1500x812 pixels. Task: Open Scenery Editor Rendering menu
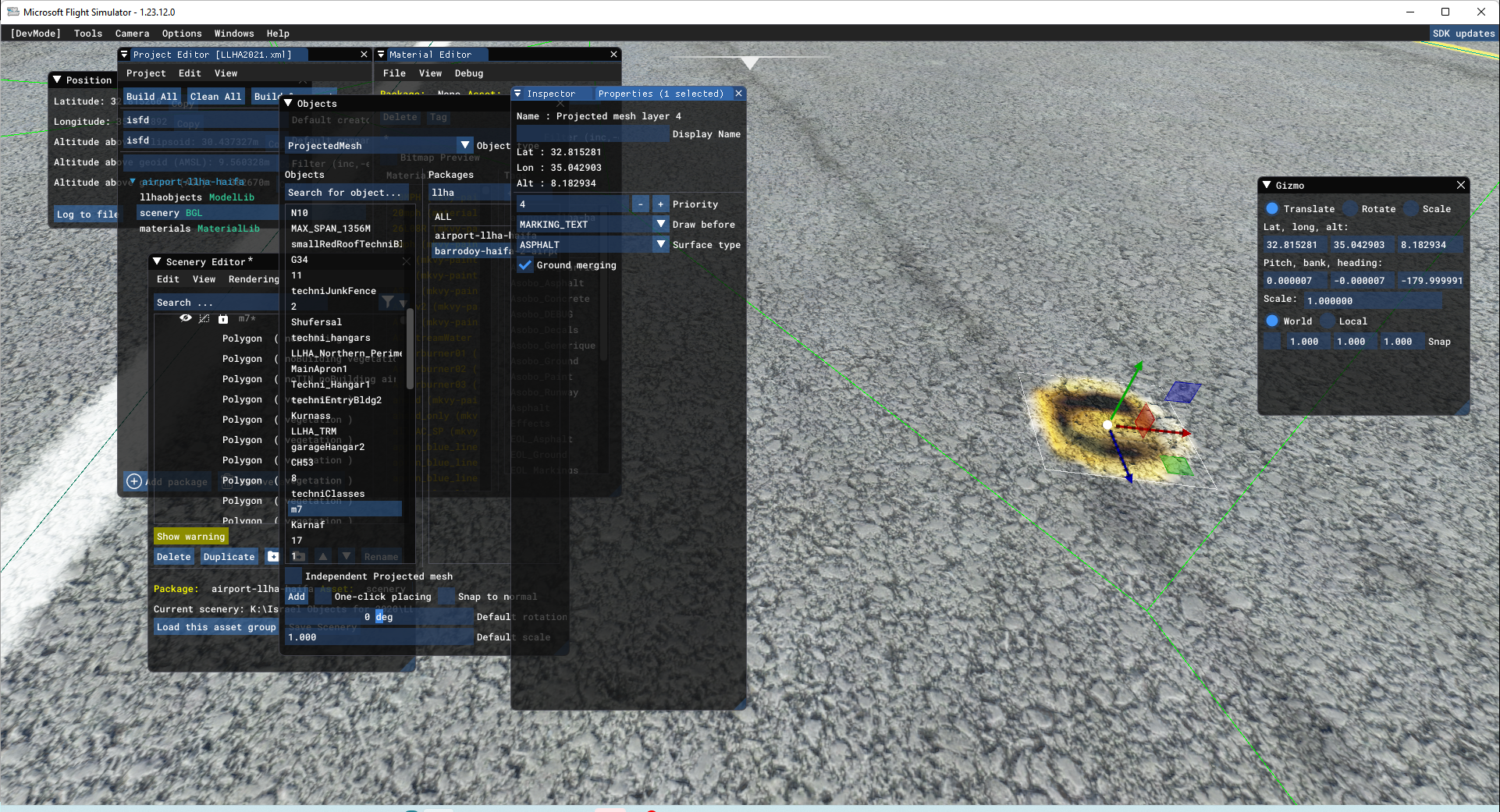[x=254, y=279]
